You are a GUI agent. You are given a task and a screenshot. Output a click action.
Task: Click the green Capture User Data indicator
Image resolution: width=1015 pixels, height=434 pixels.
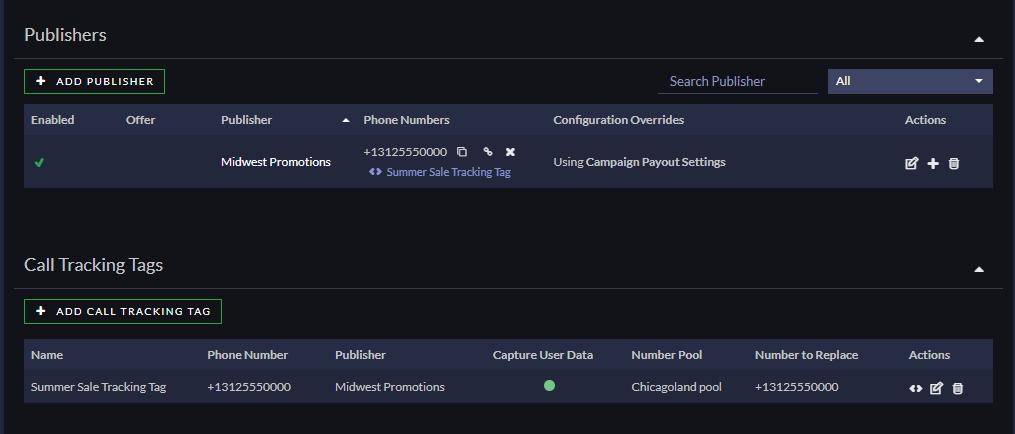pyautogui.click(x=550, y=386)
